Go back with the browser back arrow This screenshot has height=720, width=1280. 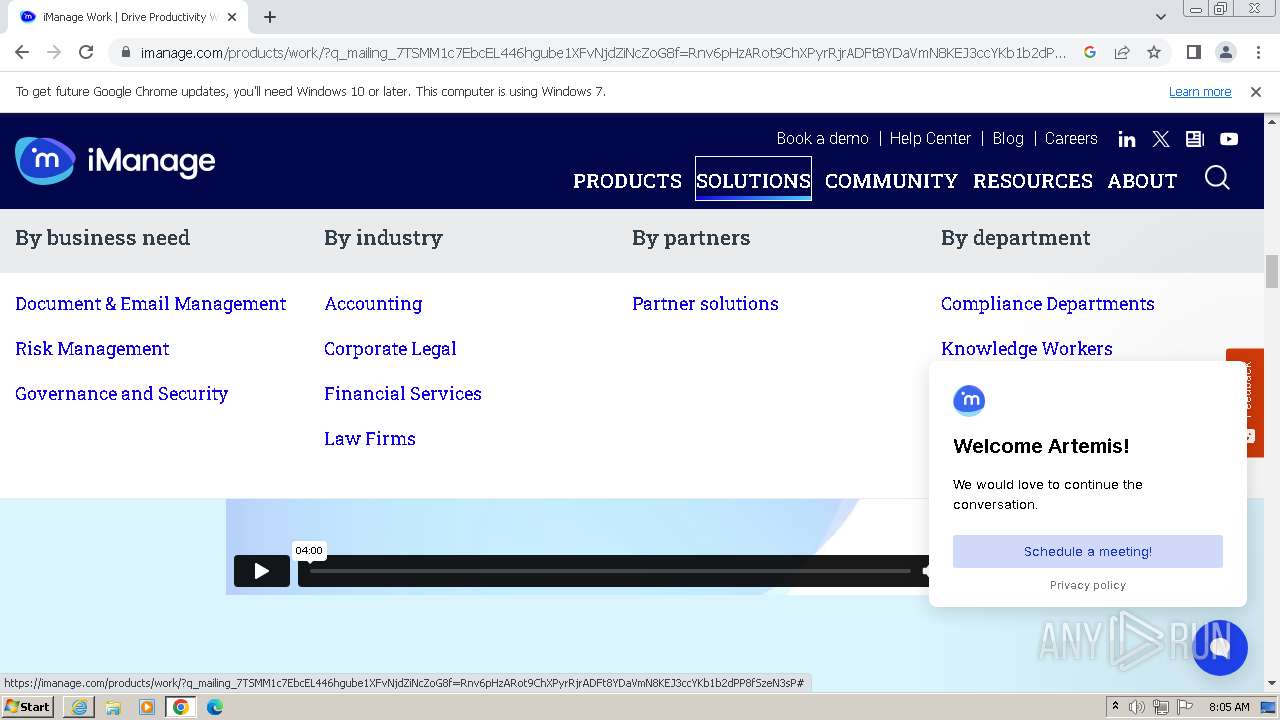(22, 52)
